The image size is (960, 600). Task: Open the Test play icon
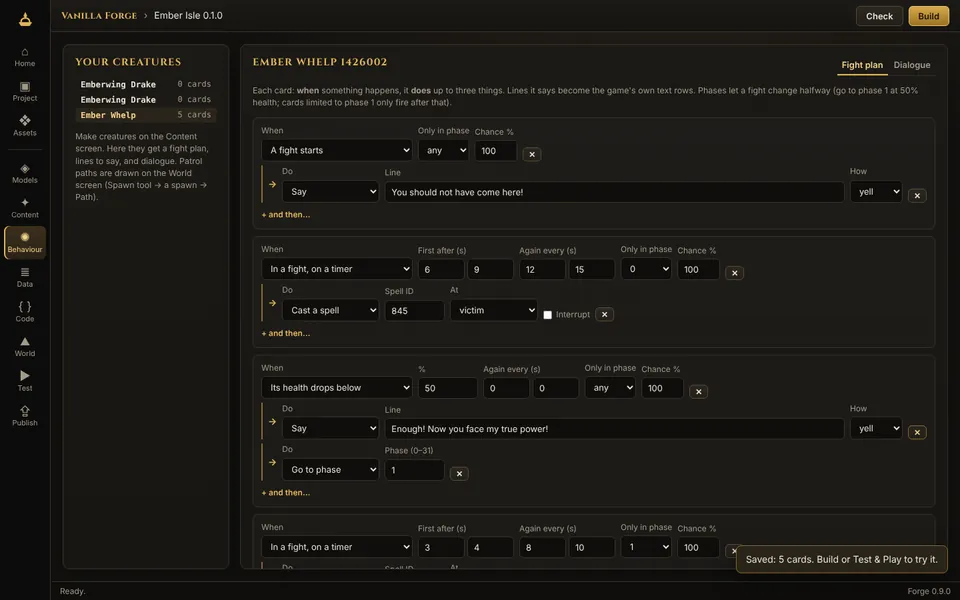pyautogui.click(x=24, y=381)
